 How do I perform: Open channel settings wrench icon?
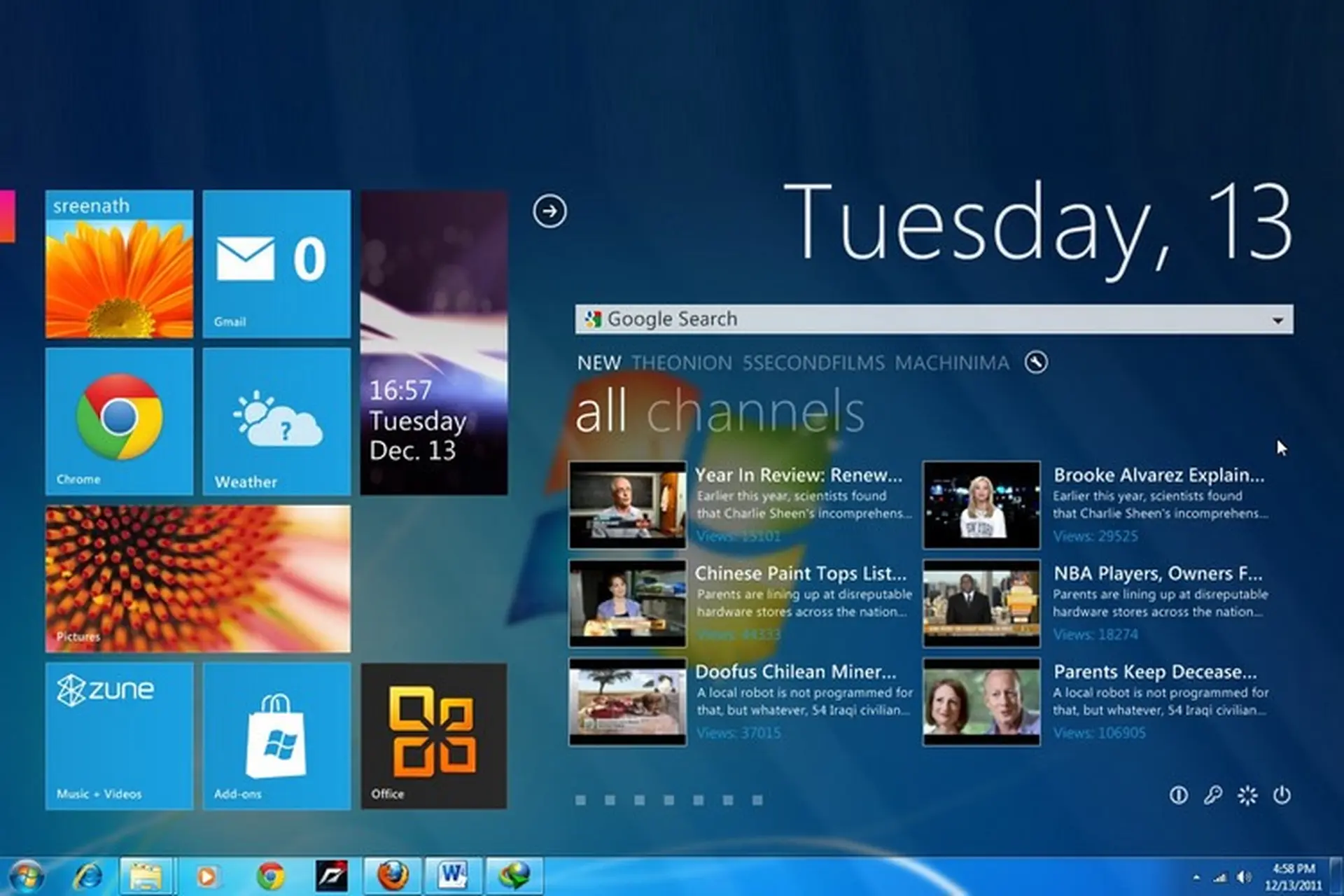(x=1036, y=362)
